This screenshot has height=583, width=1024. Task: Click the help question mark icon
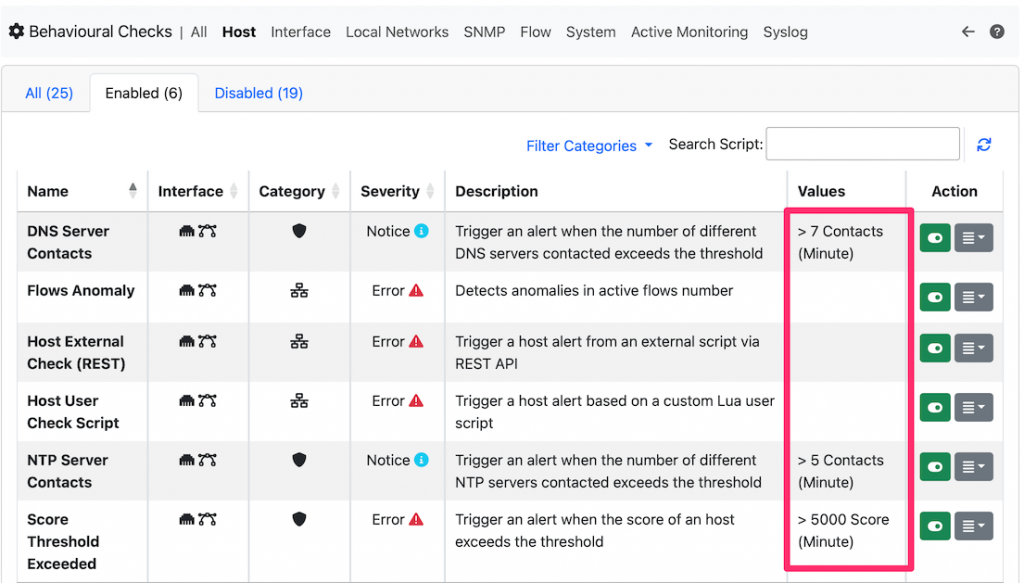[997, 32]
